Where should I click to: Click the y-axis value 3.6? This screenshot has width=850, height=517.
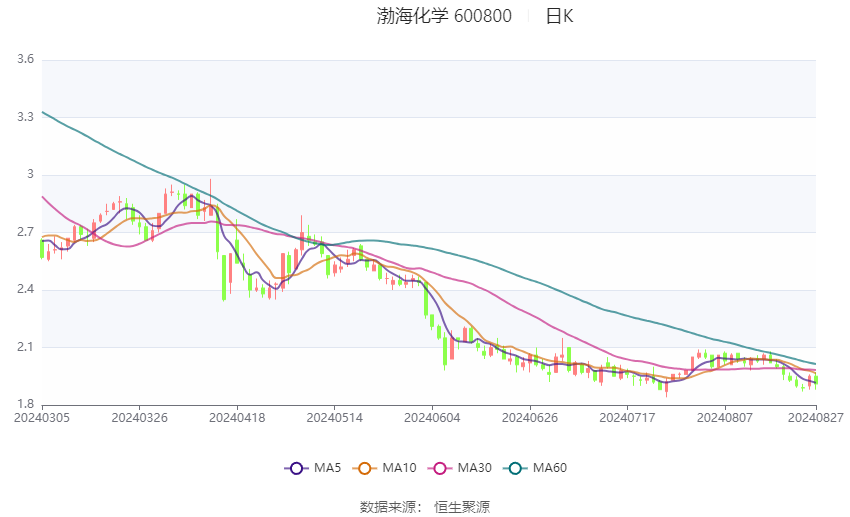[25, 59]
